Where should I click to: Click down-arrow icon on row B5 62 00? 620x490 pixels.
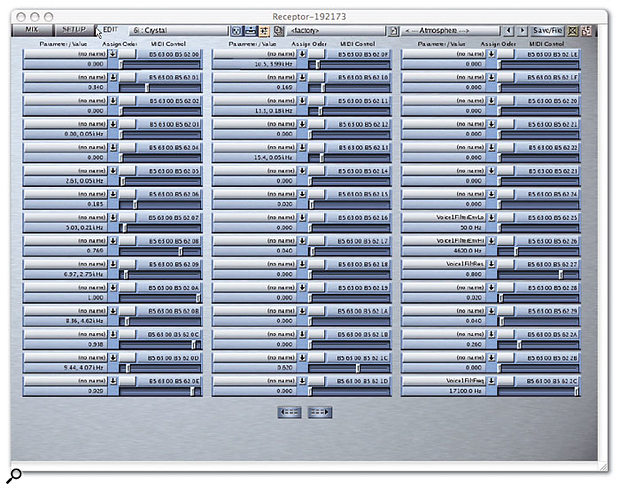coord(113,54)
